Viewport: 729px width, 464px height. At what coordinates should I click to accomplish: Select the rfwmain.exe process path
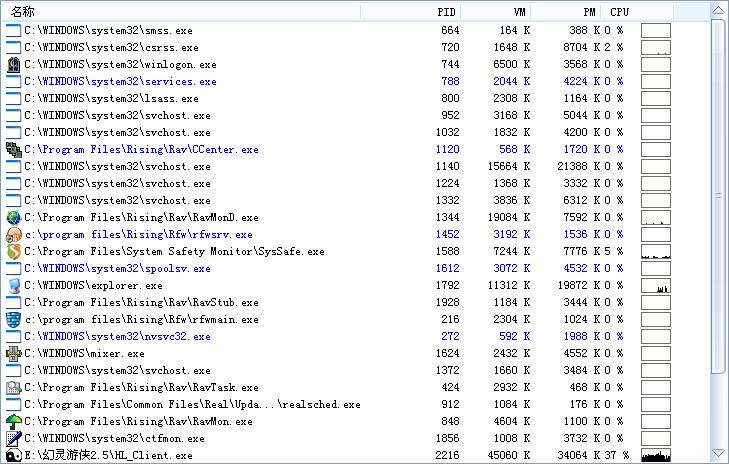click(141, 319)
